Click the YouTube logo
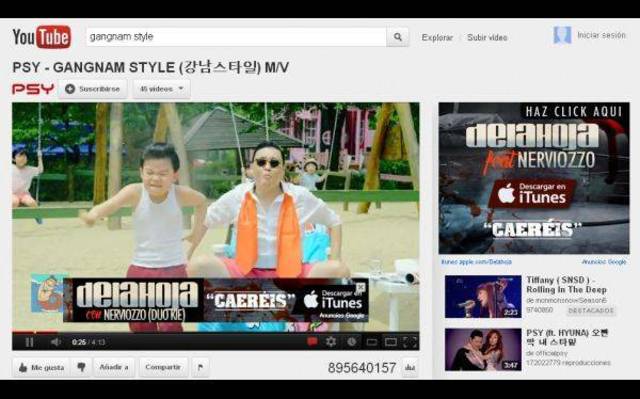The image size is (640, 399). pos(42,37)
